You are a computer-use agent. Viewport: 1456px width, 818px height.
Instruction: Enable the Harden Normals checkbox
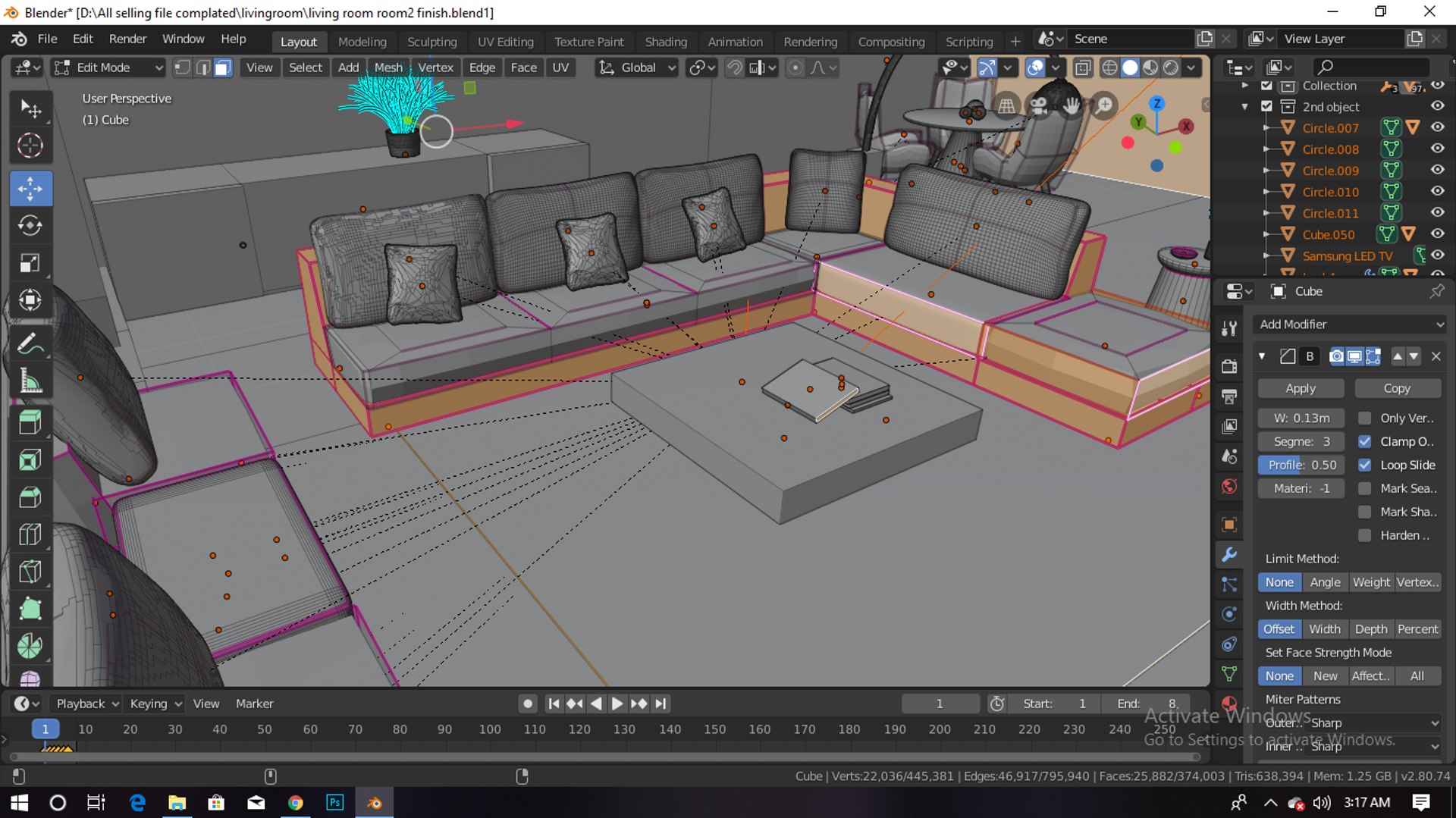tap(1364, 535)
